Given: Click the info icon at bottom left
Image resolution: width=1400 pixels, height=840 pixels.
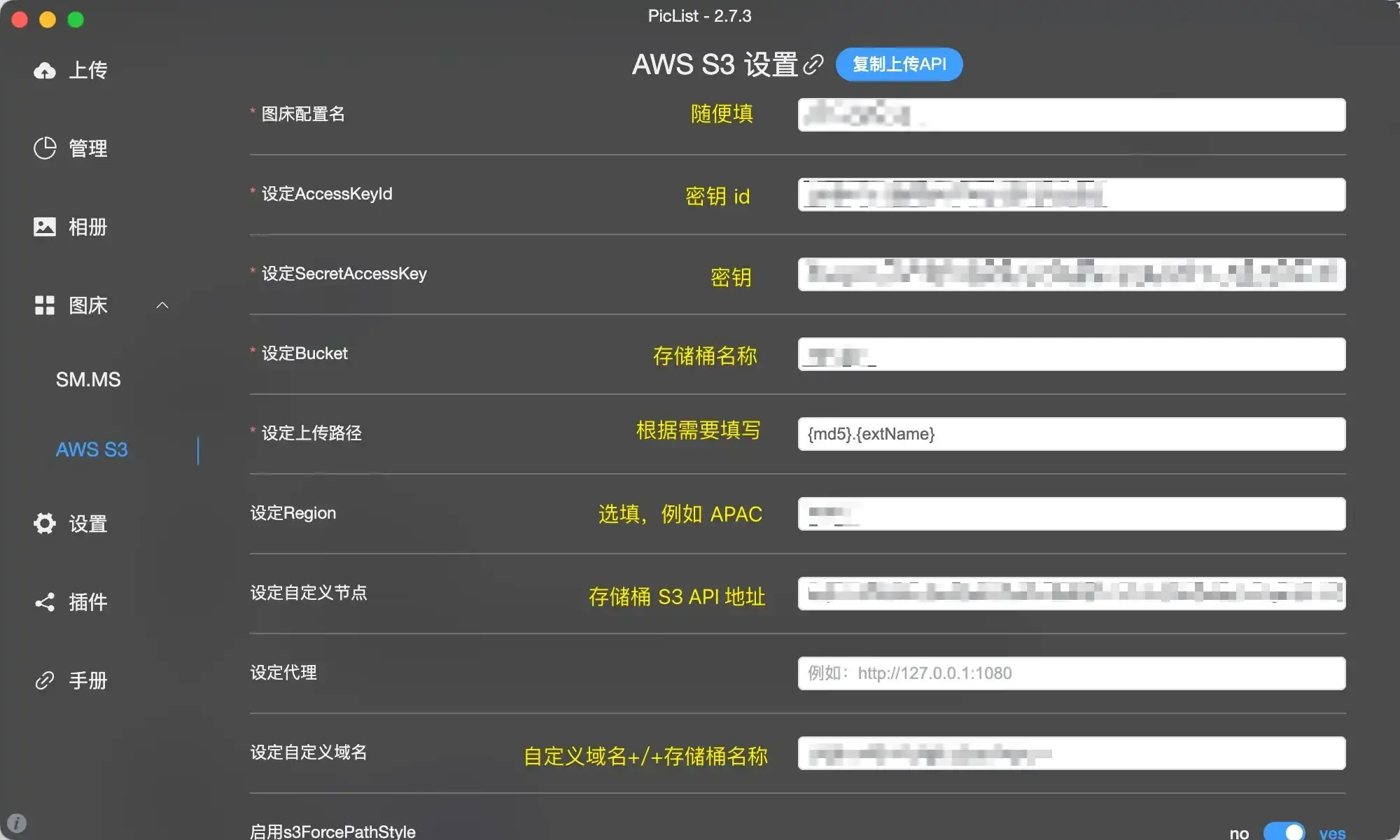Looking at the screenshot, I should (17, 823).
